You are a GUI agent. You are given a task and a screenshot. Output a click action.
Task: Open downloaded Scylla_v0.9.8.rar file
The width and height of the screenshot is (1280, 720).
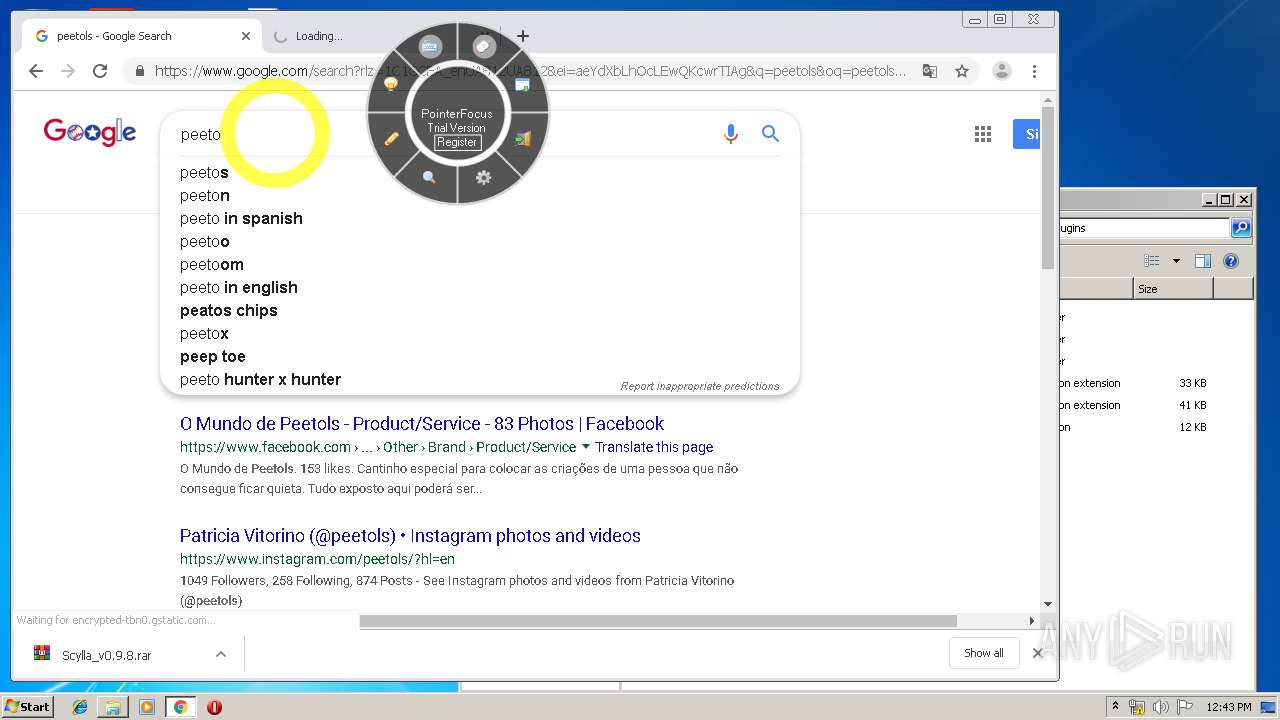107,655
